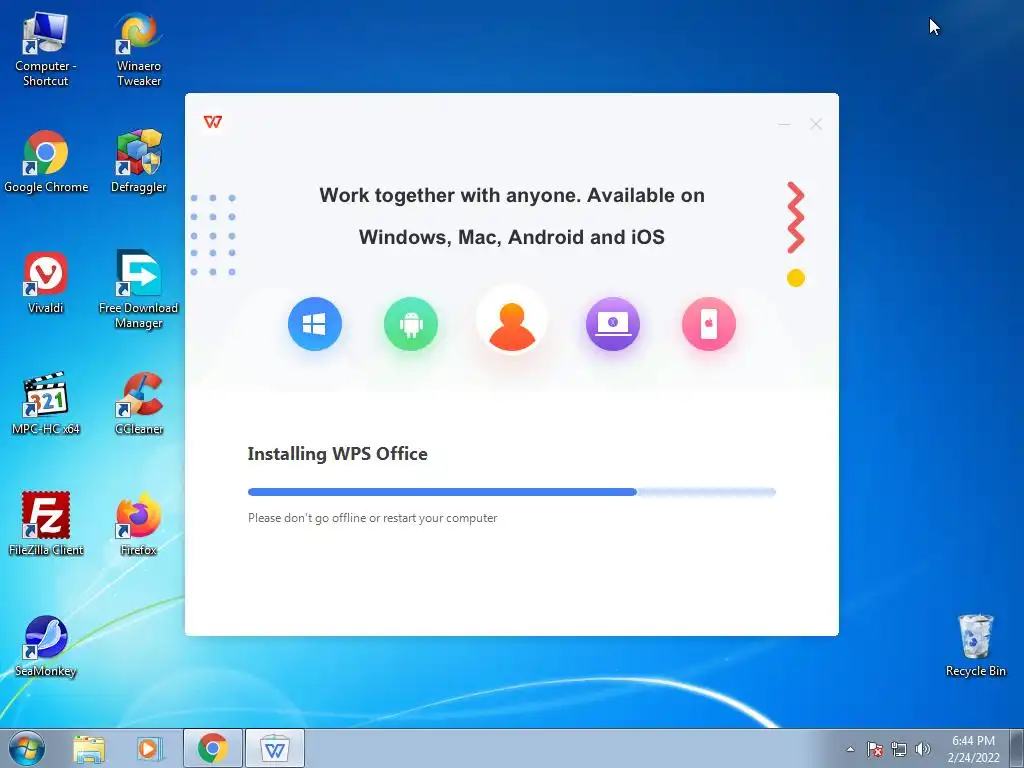Select MPC-HC x64 desktop shortcut
Viewport: 1024px width, 768px height.
[46, 403]
